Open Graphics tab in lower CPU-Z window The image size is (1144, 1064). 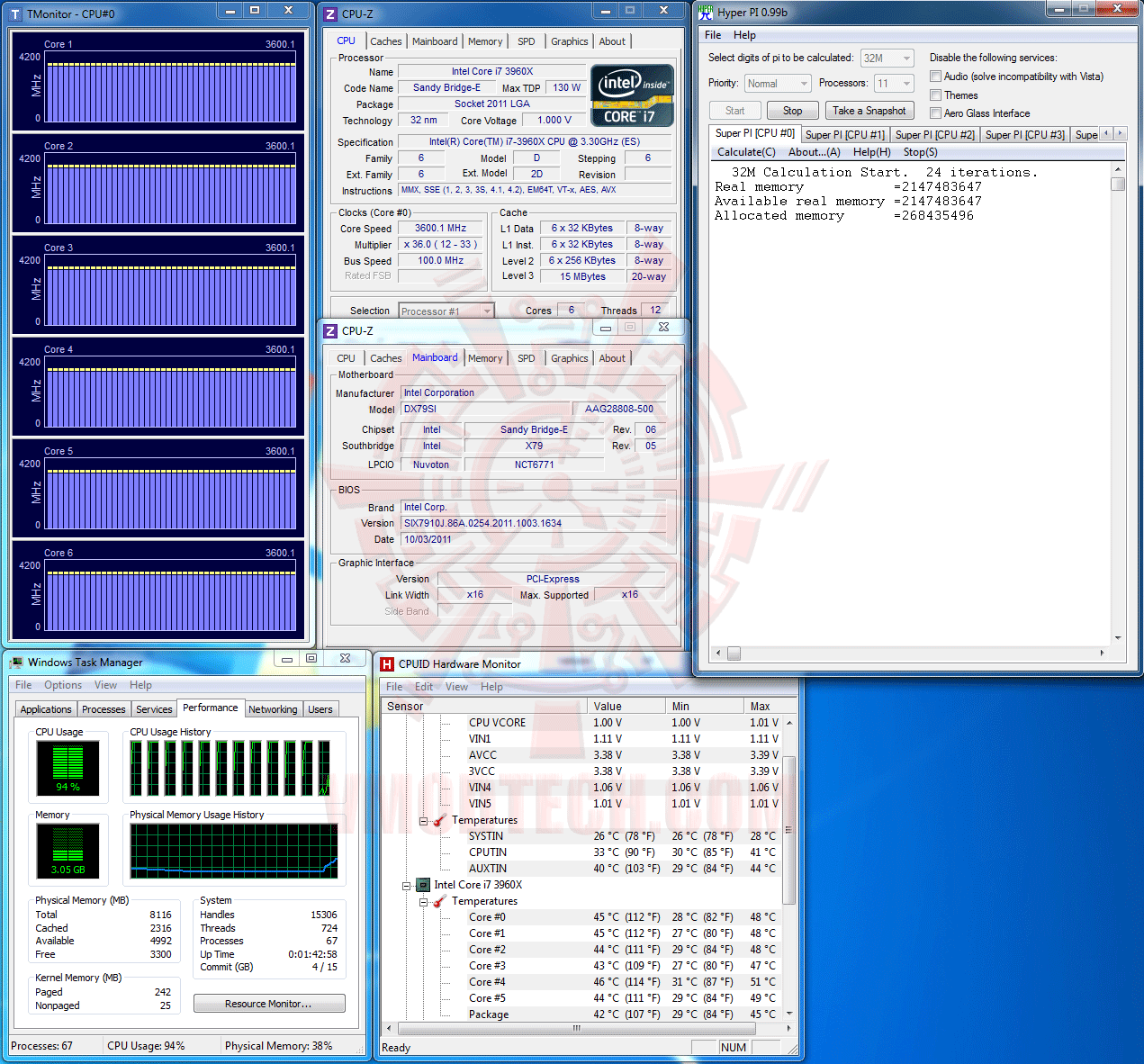570,358
